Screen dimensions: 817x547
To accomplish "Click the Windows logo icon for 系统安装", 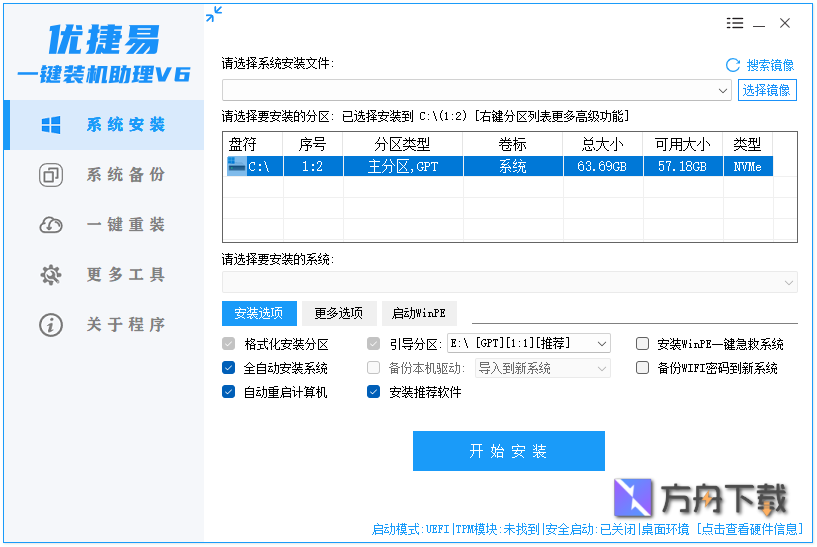I will [51, 125].
